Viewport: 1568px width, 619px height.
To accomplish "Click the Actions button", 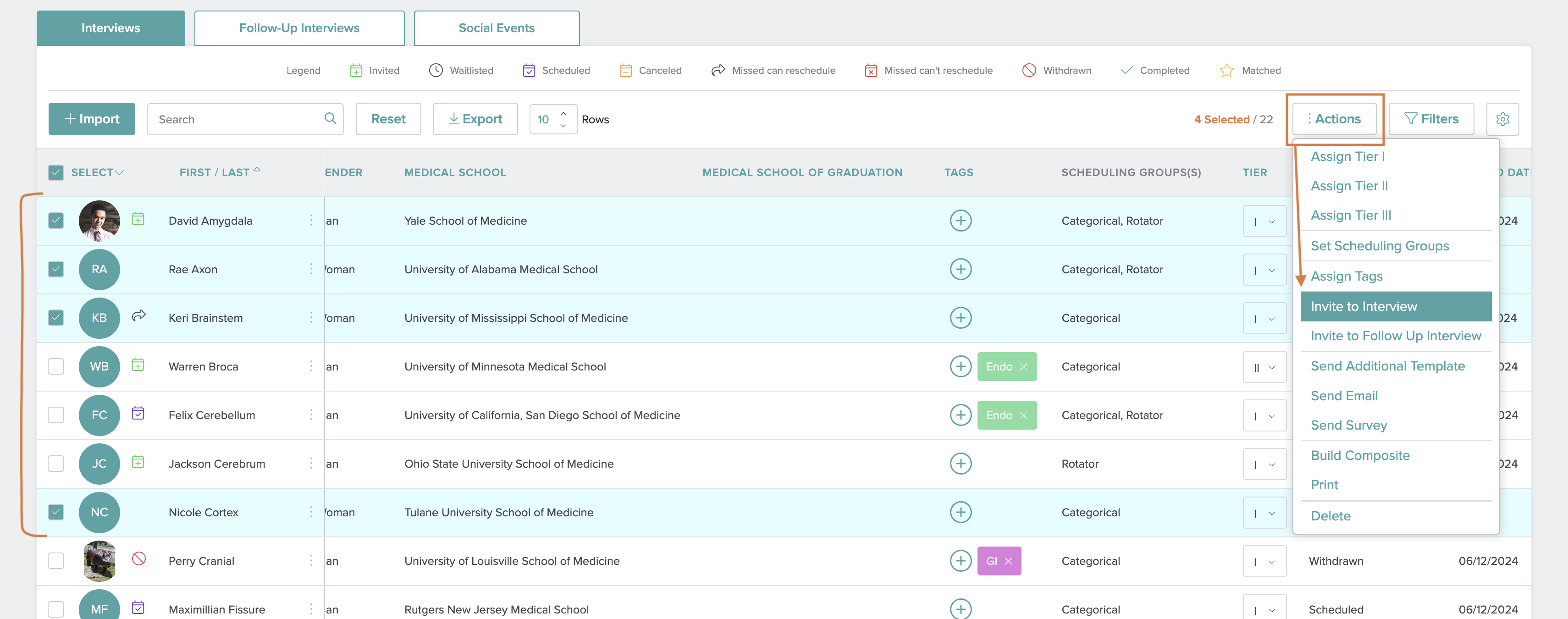I will point(1334,119).
